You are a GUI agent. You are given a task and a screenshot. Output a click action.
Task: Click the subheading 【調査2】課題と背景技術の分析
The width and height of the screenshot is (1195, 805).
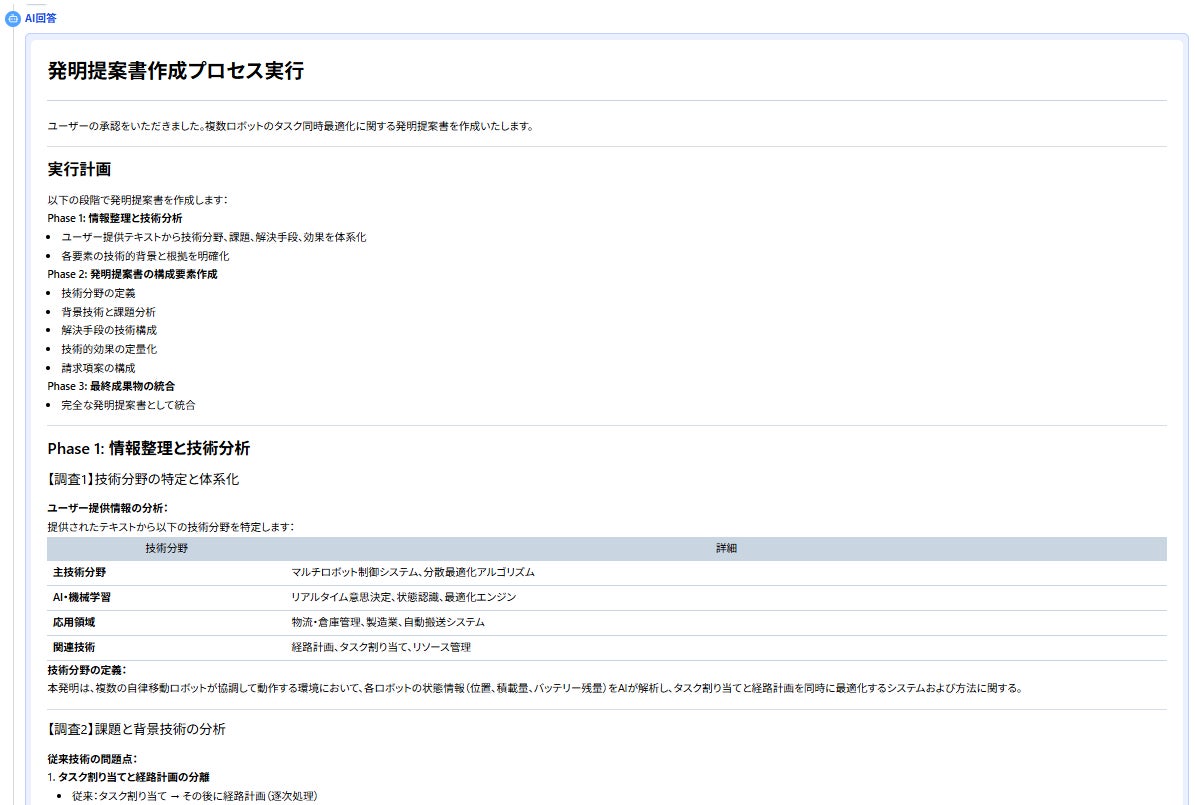pyautogui.click(x=136, y=730)
